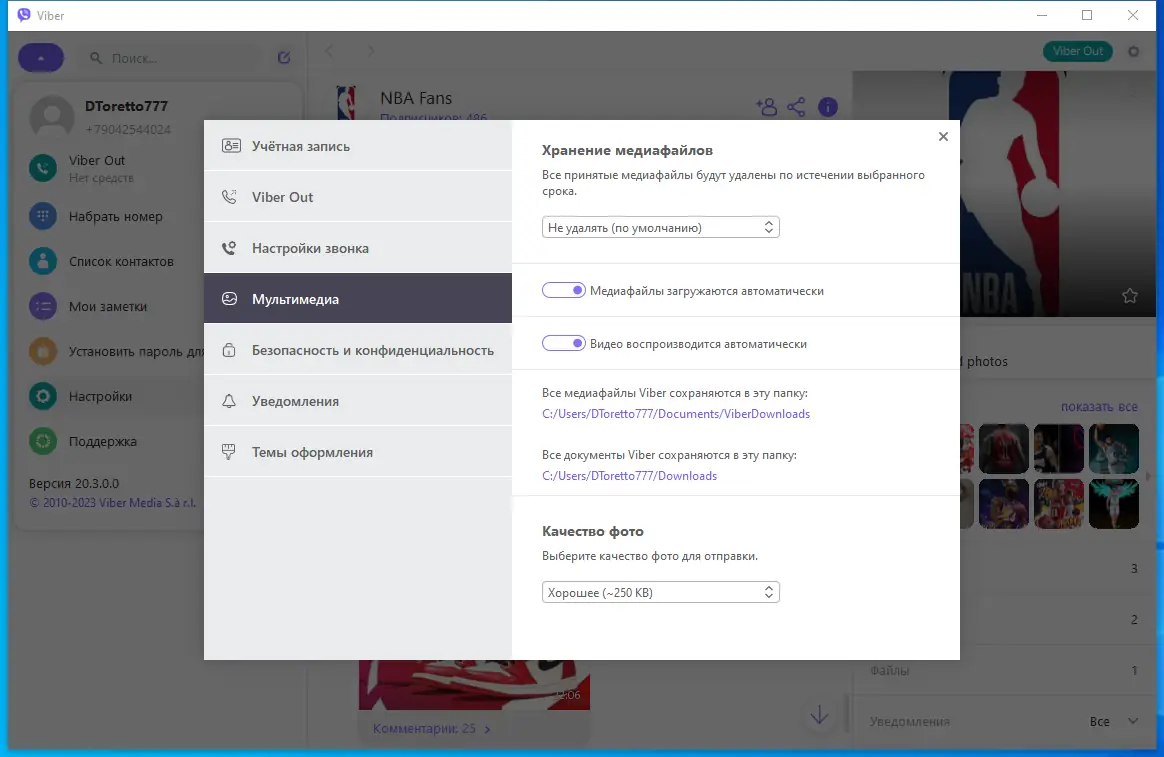Click the compose new chat icon
1164x757 pixels.
click(x=283, y=57)
